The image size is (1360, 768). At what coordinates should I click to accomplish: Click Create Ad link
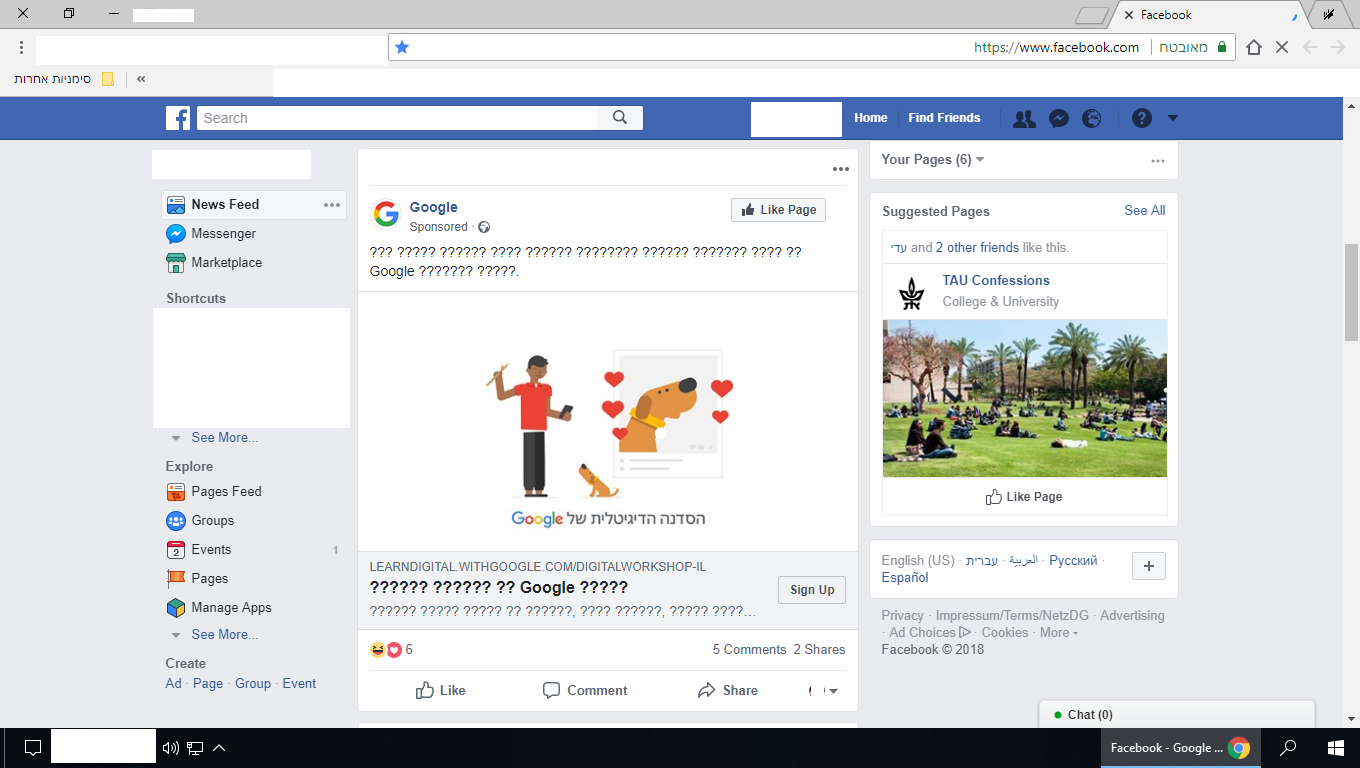coord(174,683)
